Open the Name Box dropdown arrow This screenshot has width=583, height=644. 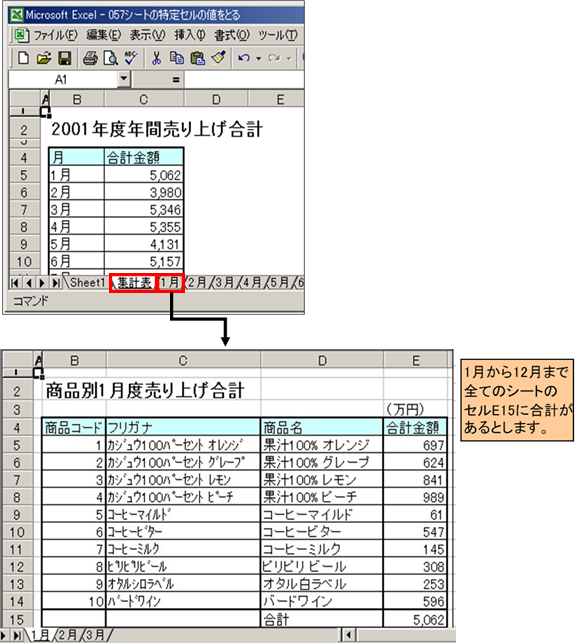coord(124,78)
